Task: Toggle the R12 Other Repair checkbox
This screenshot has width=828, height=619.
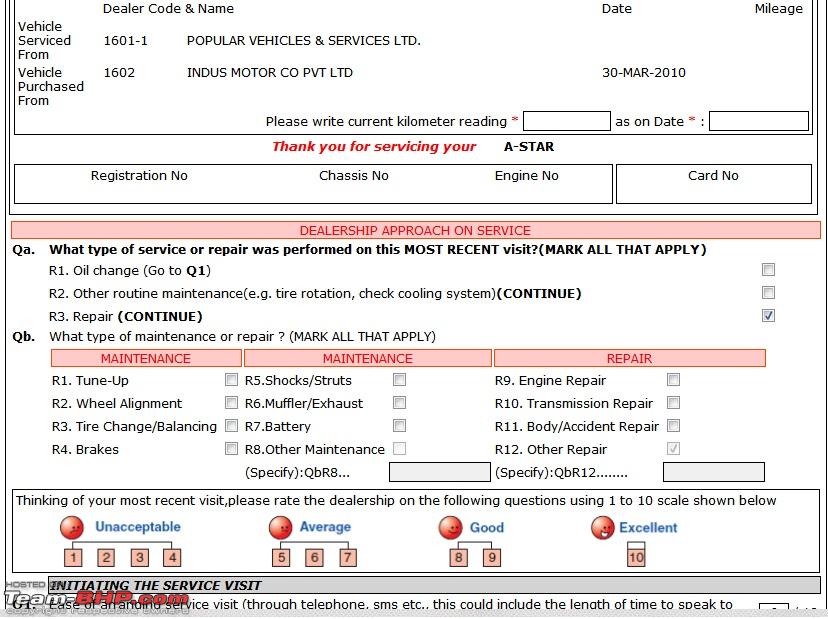Action: [673, 449]
